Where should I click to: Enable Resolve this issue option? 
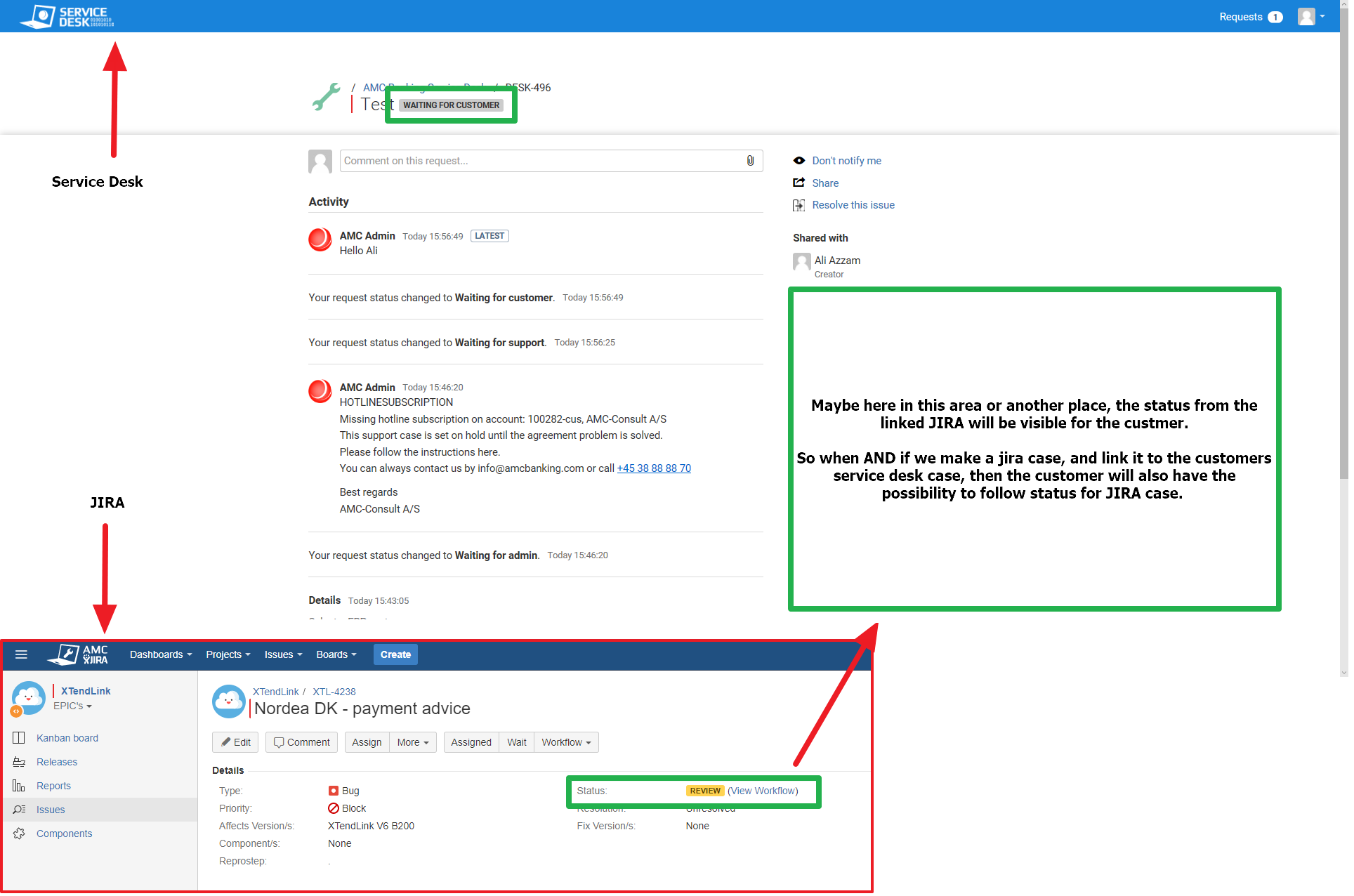(x=853, y=204)
